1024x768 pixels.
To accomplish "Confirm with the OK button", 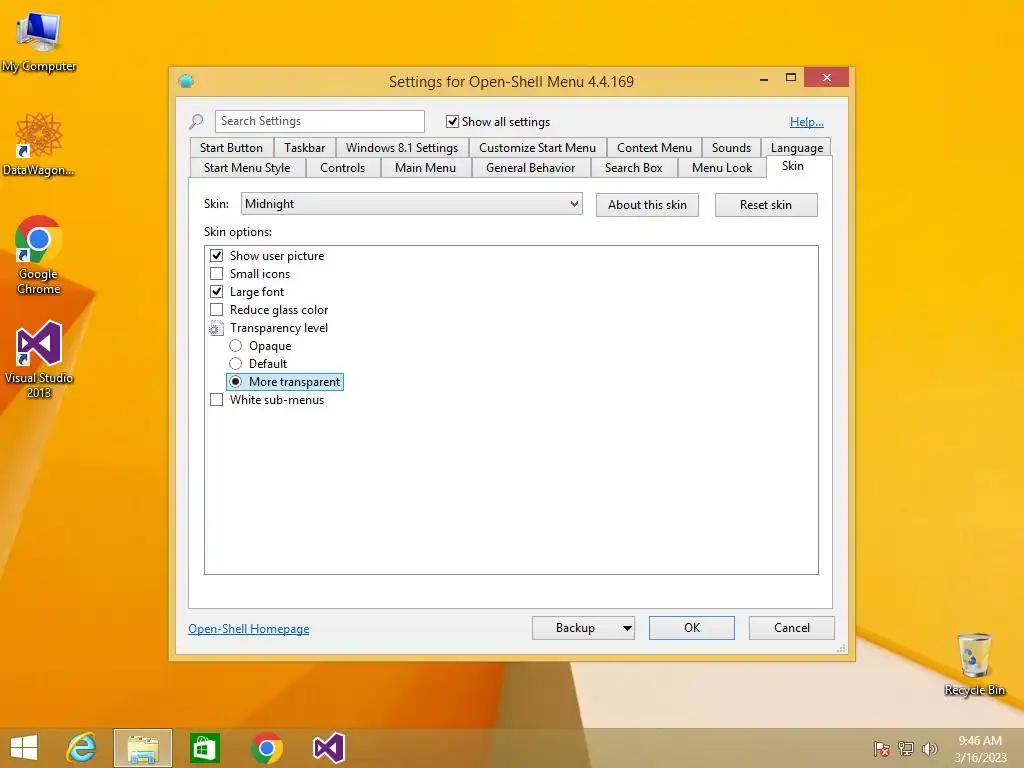I will (x=692, y=628).
